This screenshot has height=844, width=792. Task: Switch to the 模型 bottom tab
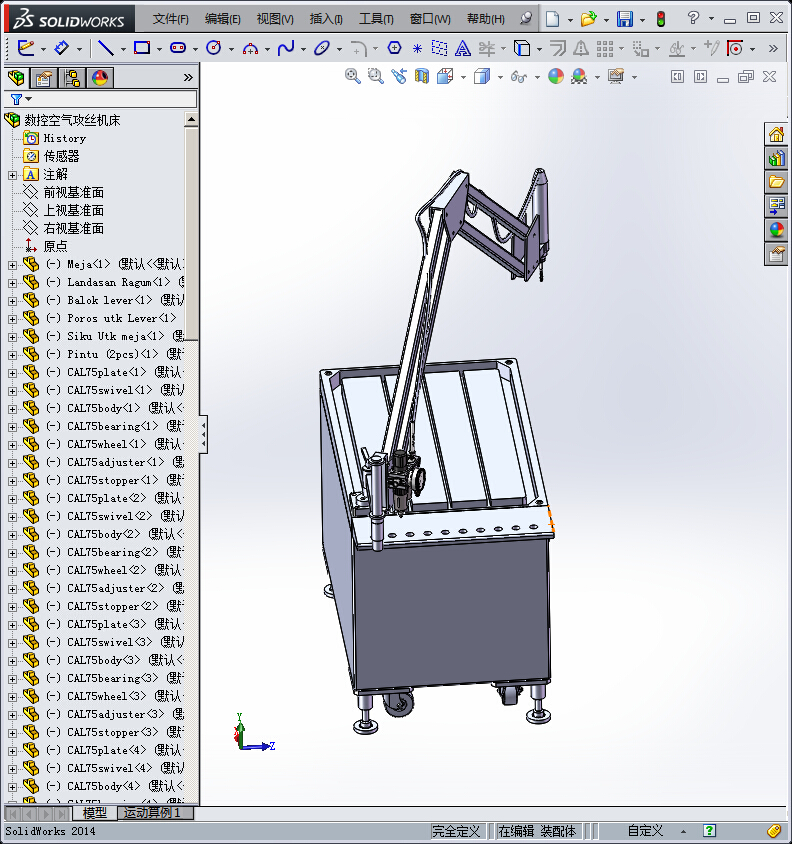coord(95,813)
